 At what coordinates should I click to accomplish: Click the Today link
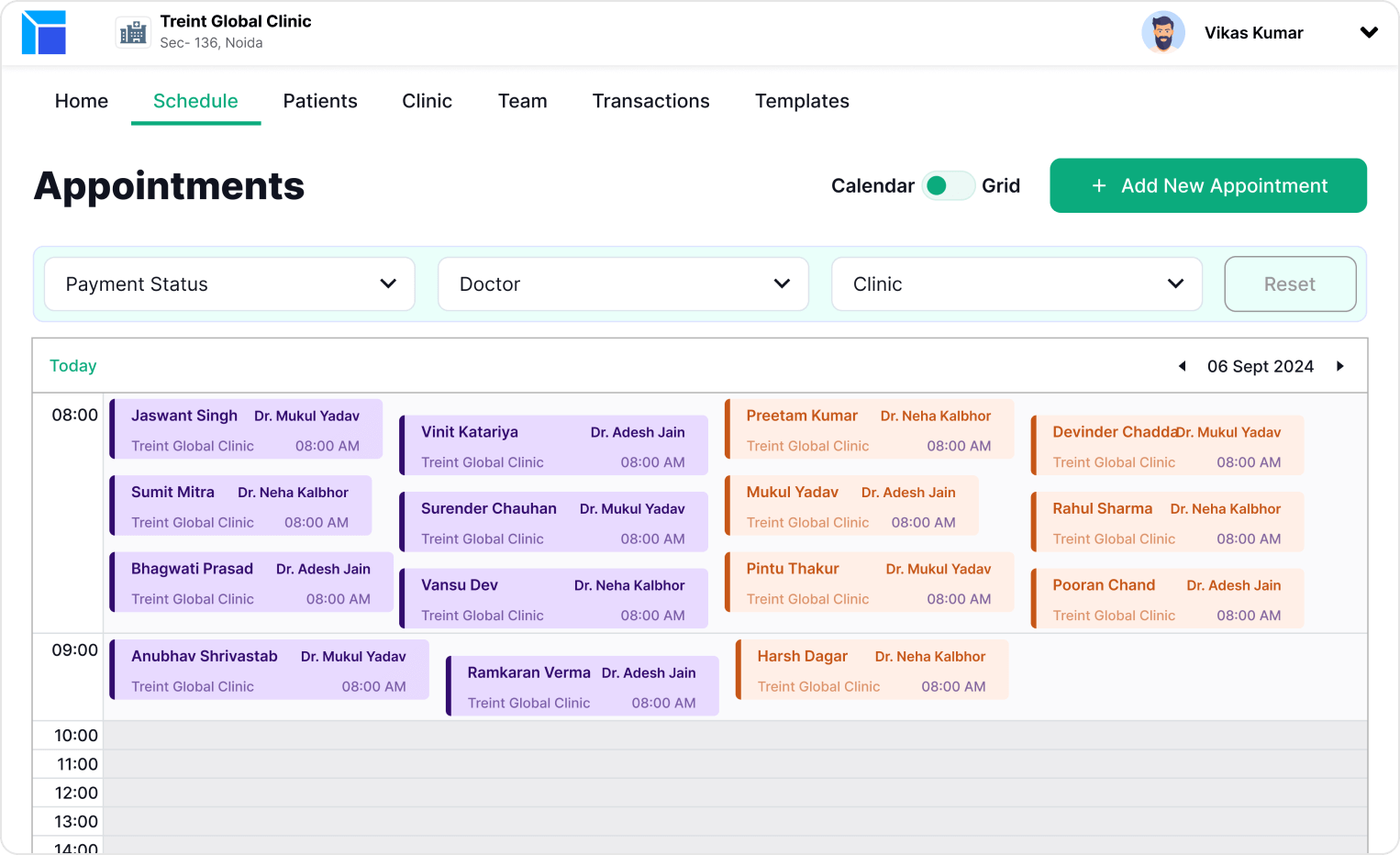coord(72,366)
